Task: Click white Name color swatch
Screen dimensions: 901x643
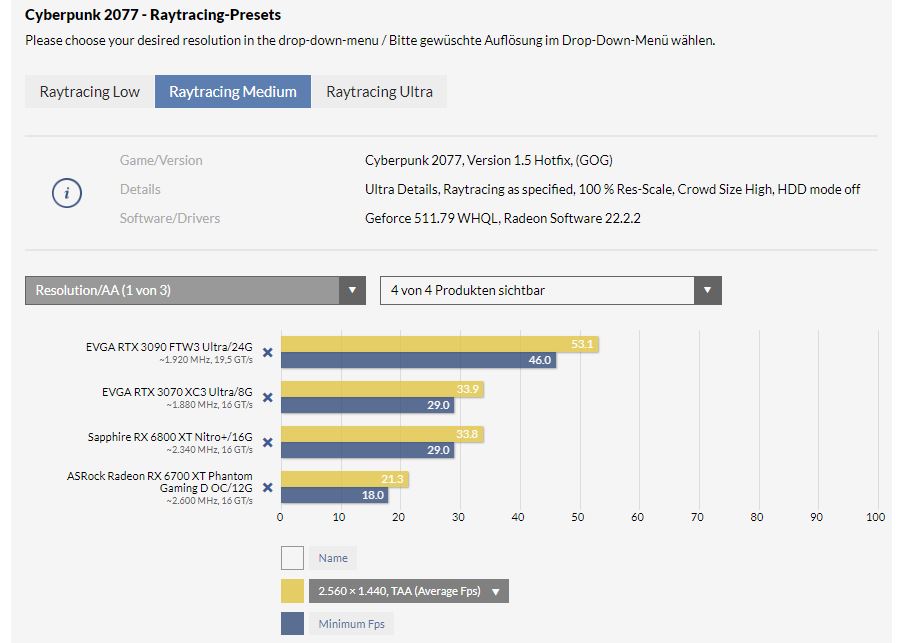Action: (292, 558)
